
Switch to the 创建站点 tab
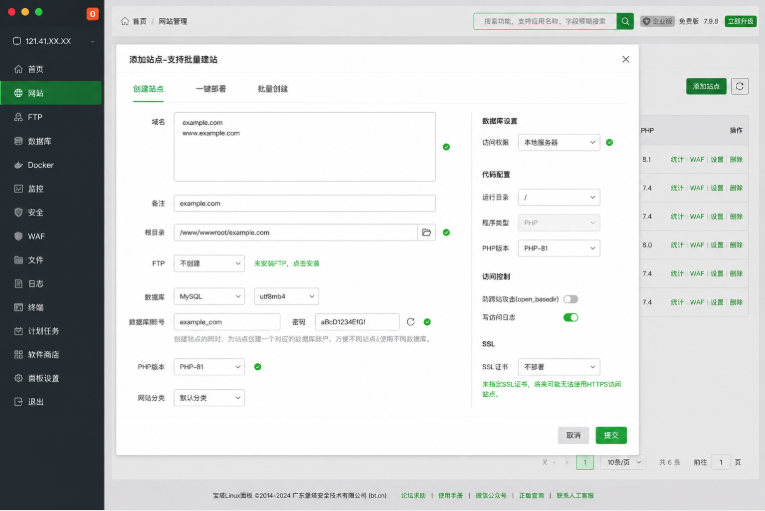148,89
